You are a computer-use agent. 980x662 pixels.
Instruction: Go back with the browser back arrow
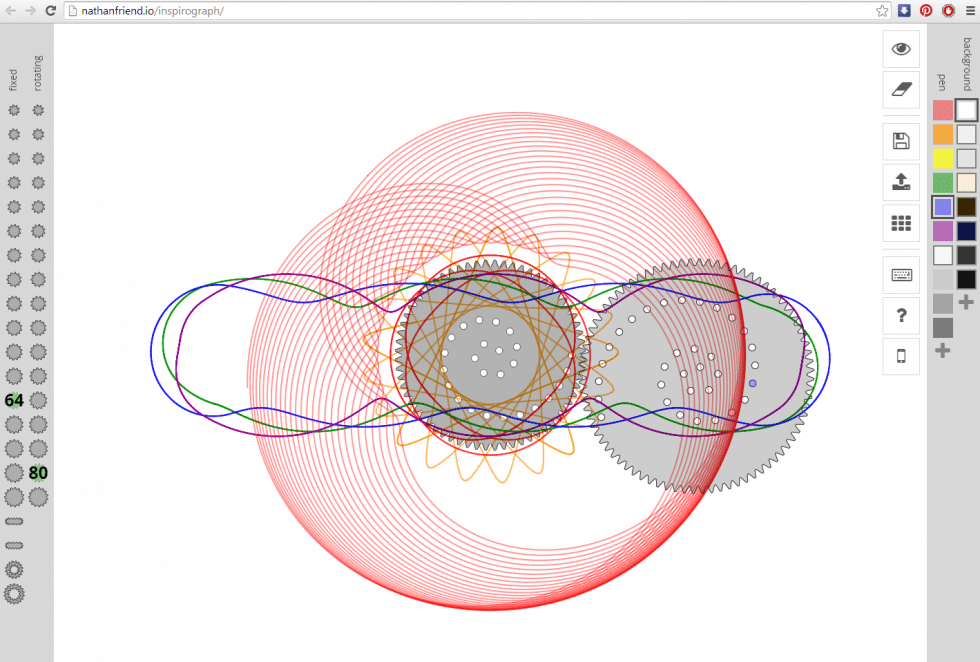coord(11,11)
